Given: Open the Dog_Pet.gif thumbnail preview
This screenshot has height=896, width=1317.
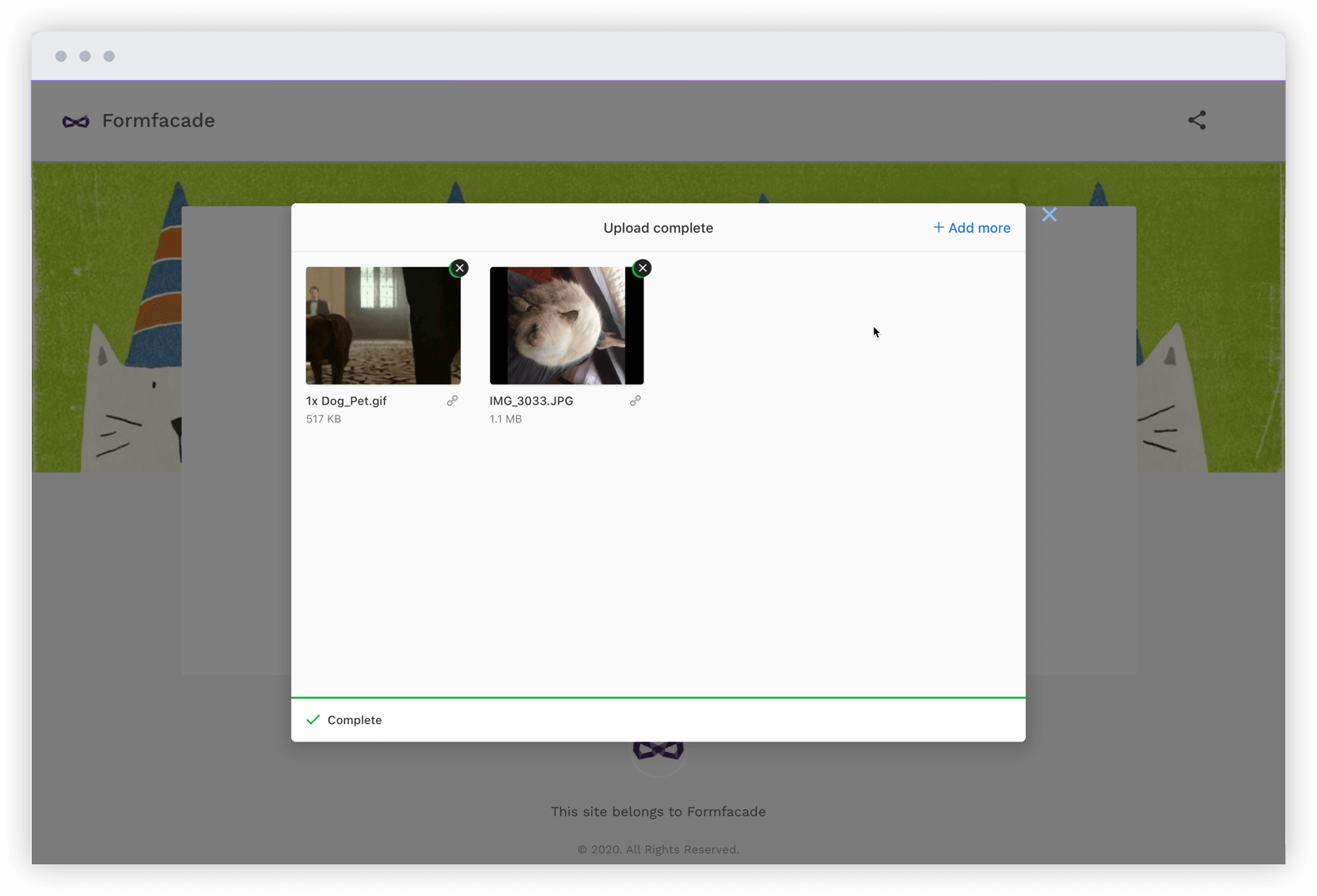Looking at the screenshot, I should 383,325.
